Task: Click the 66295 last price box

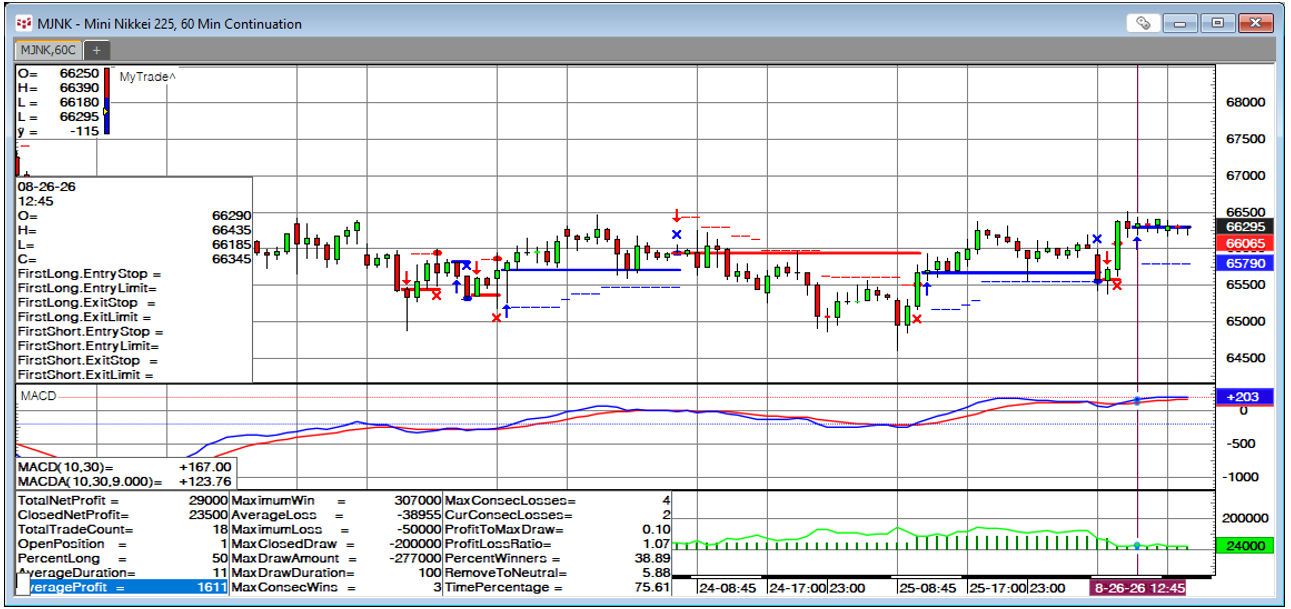Action: [x=1245, y=226]
